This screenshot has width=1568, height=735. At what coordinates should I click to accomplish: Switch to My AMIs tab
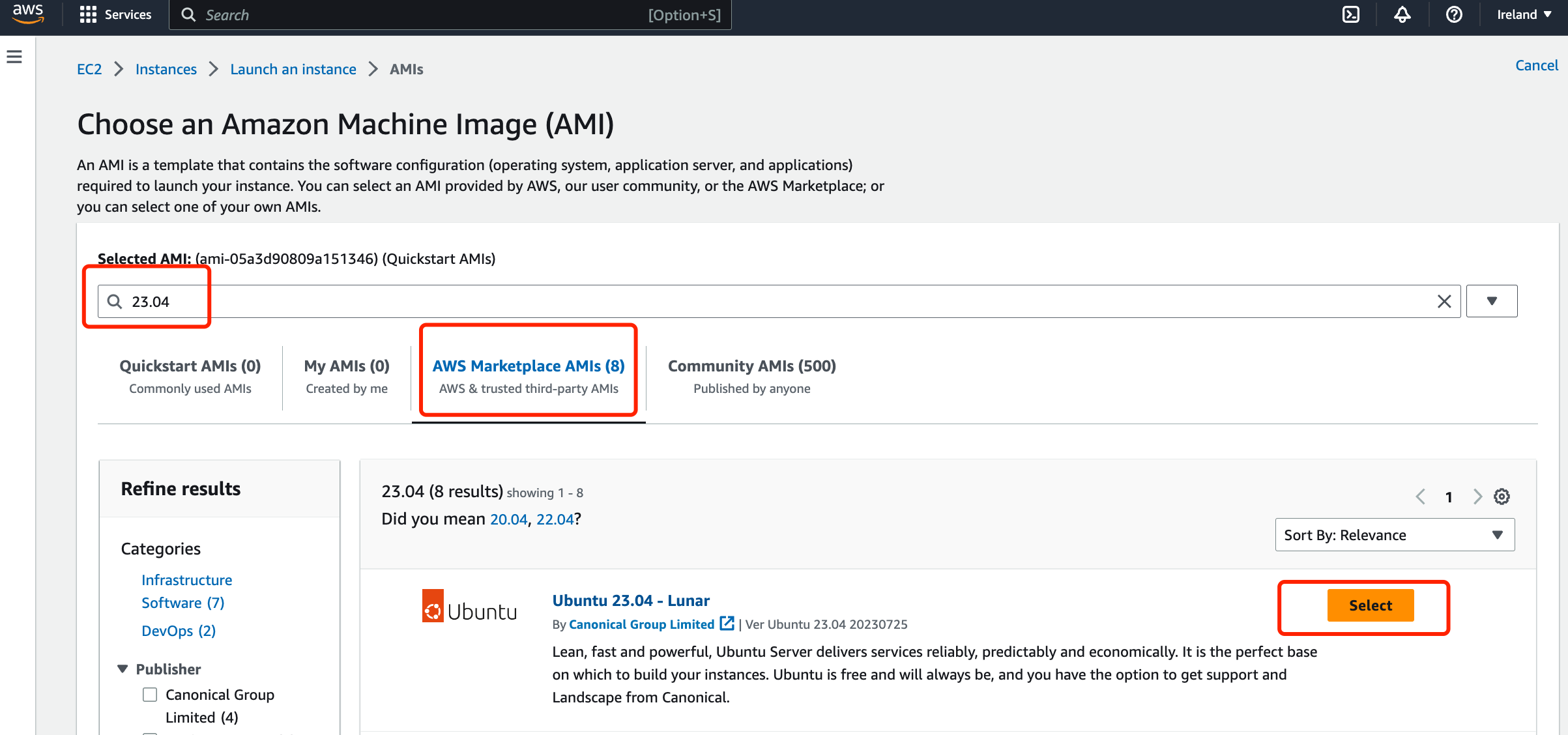coord(347,377)
